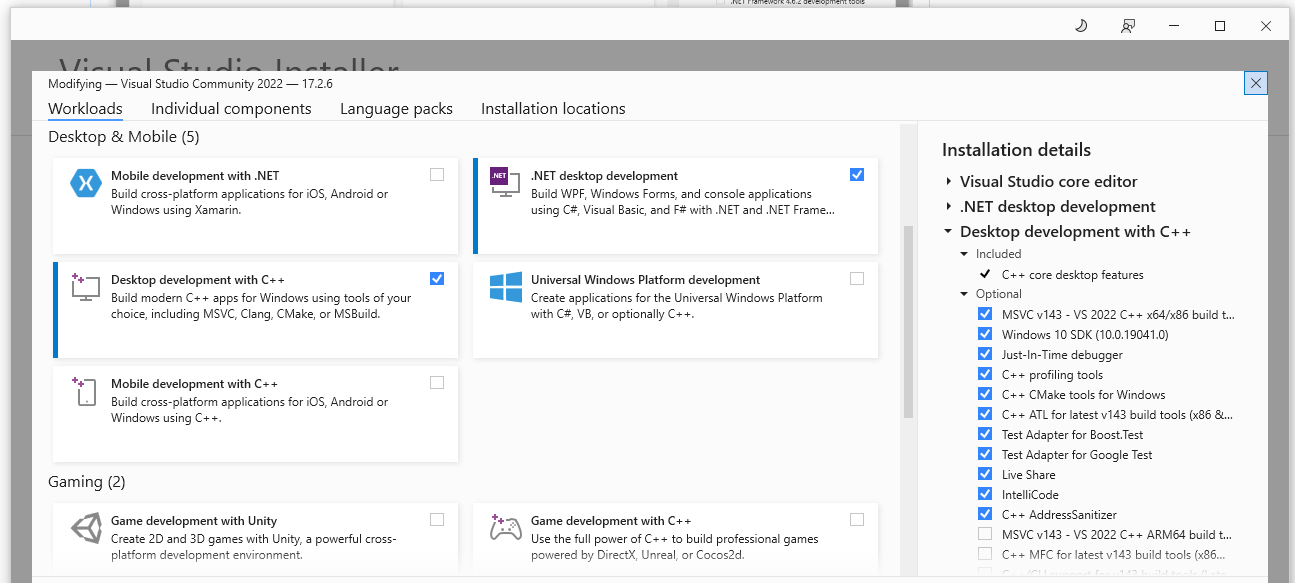Click the .NET desktop development icon
Viewport: 1295px width, 583px height.
point(505,183)
